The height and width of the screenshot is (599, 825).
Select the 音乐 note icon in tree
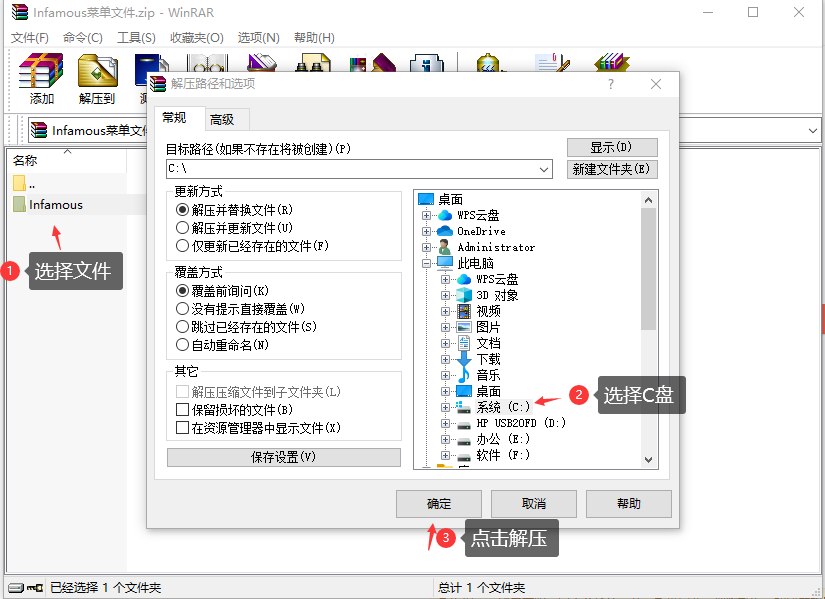464,375
